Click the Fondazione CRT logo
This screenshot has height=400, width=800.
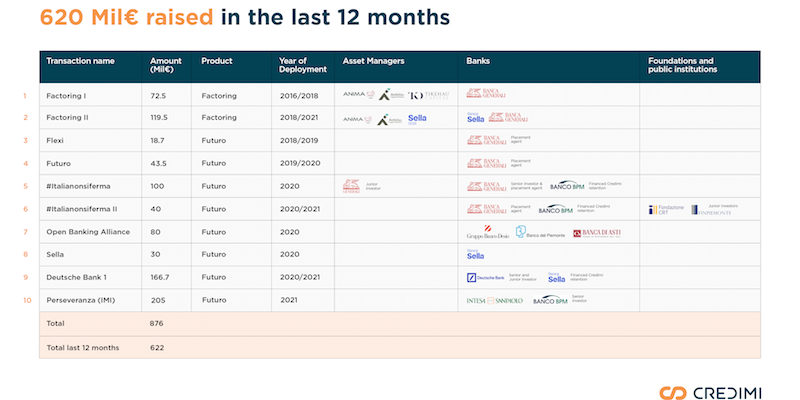click(x=667, y=209)
